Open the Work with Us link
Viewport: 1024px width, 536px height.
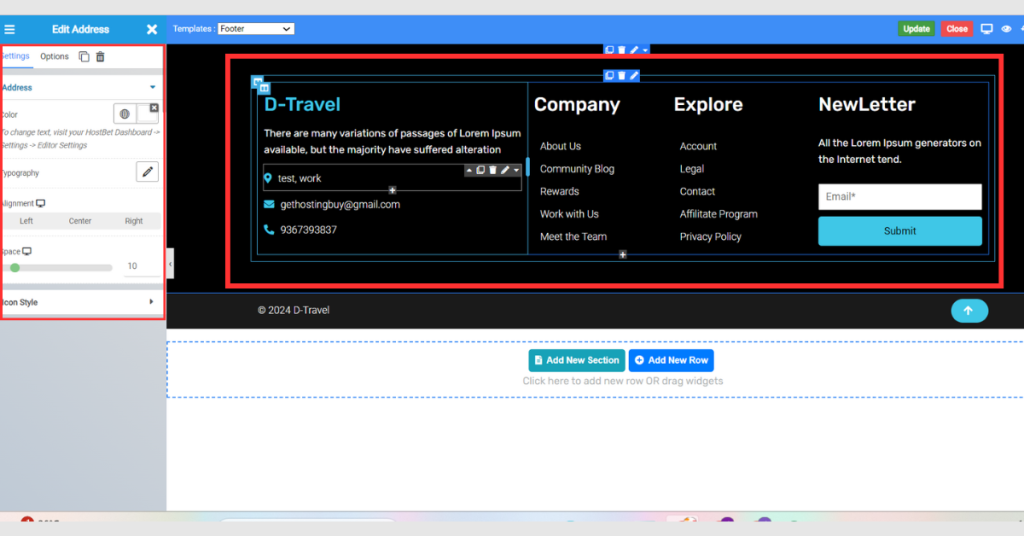coord(569,214)
